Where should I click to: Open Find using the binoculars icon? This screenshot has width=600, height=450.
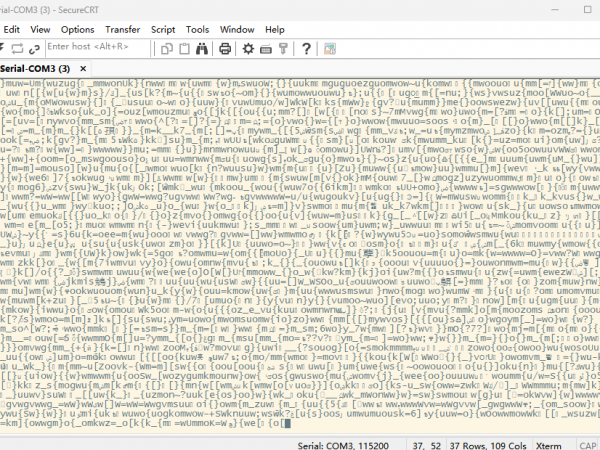(x=201, y=48)
